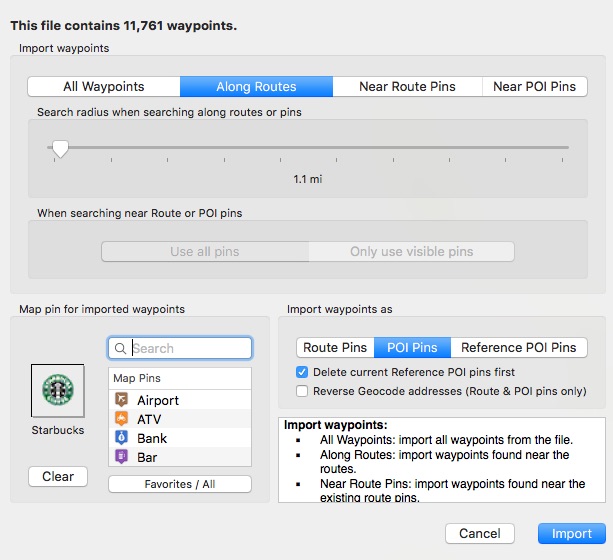Image resolution: width=613 pixels, height=560 pixels.
Task: Choose Reference POI Pins import type
Action: [x=518, y=348]
